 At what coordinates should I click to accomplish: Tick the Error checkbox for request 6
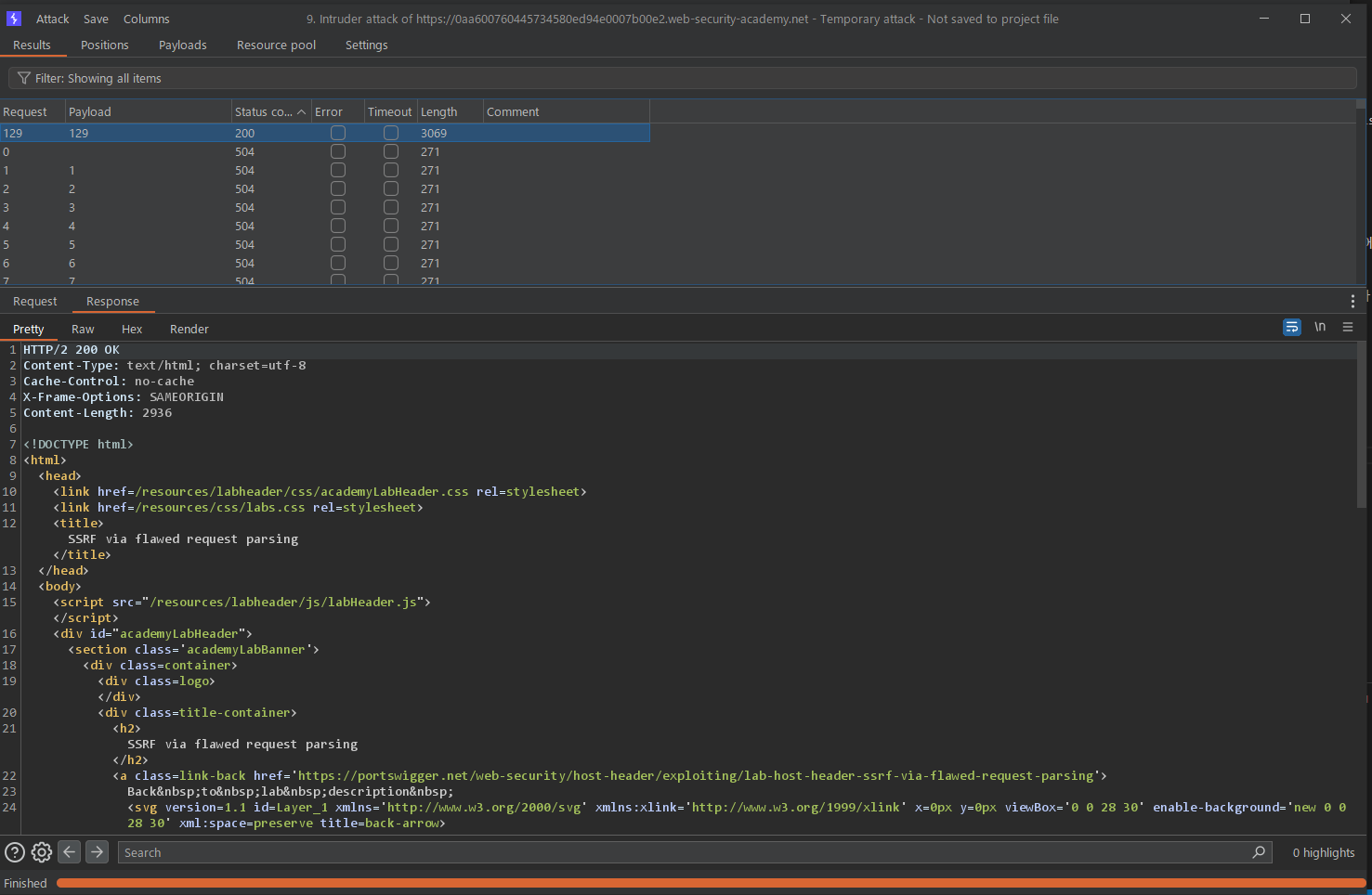(338, 263)
